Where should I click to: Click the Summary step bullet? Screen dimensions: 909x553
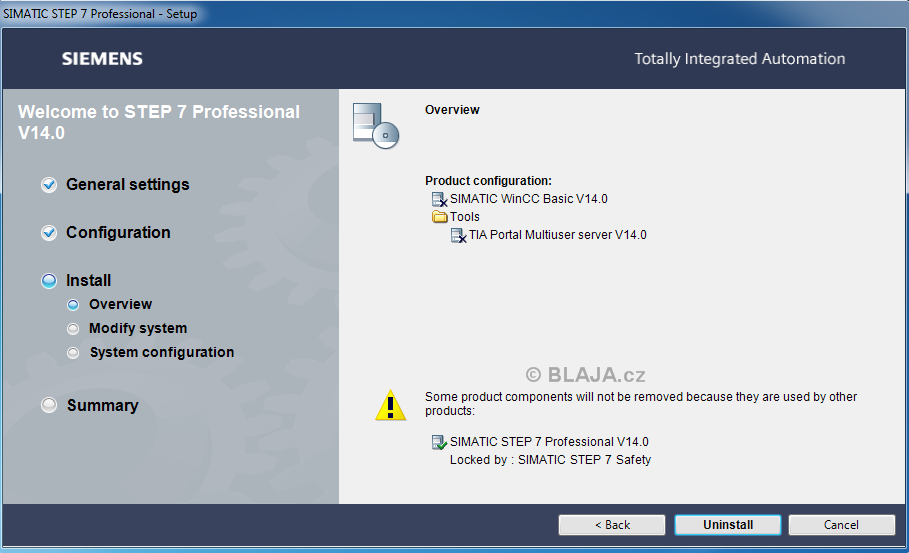click(49, 405)
